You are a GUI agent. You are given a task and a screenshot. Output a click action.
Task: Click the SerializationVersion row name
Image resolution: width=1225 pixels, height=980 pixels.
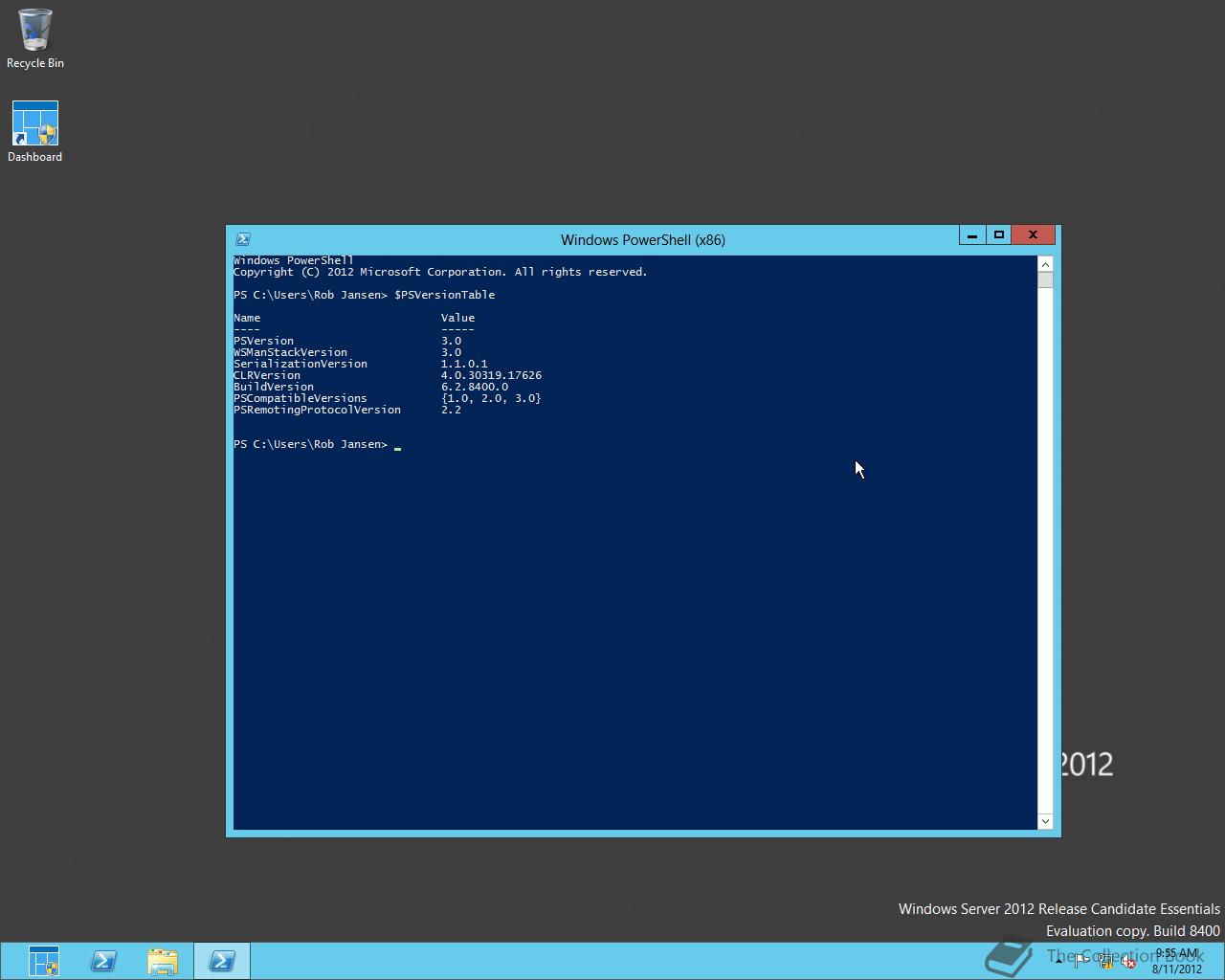tap(301, 364)
